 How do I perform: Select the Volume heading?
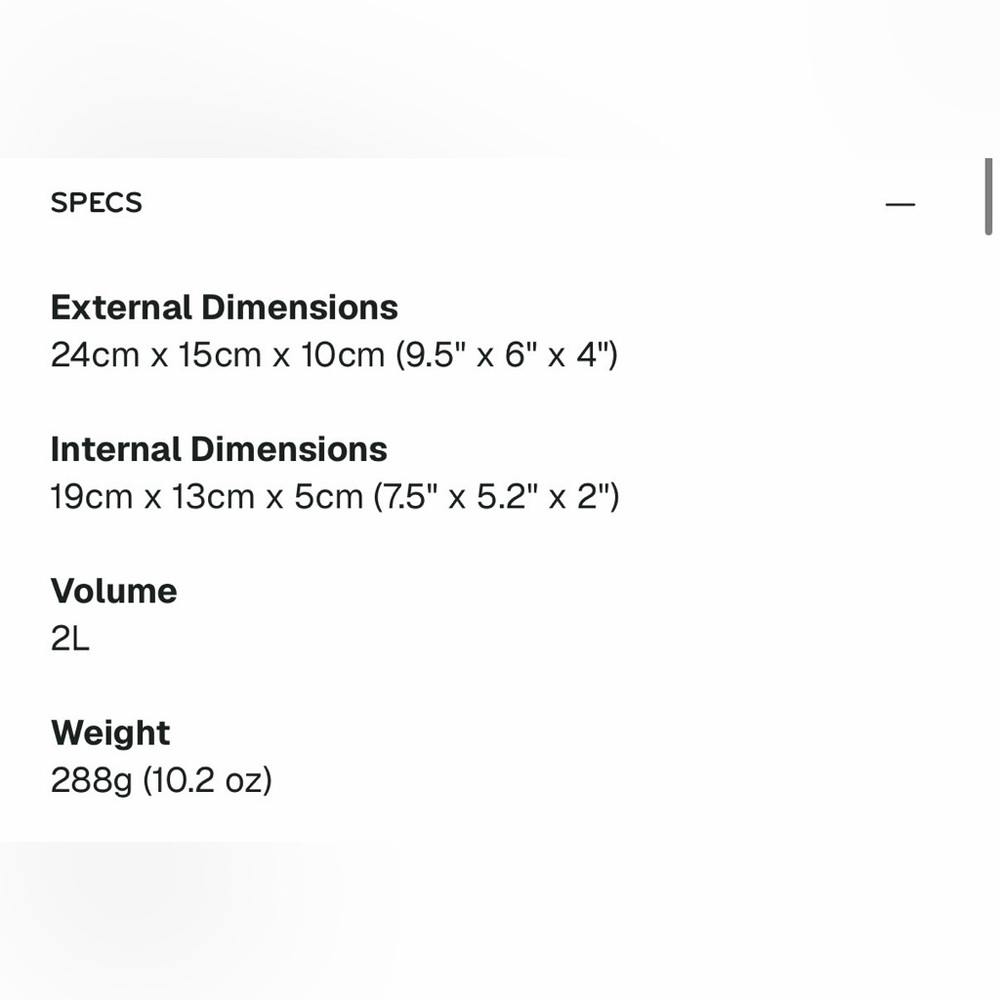pos(114,591)
